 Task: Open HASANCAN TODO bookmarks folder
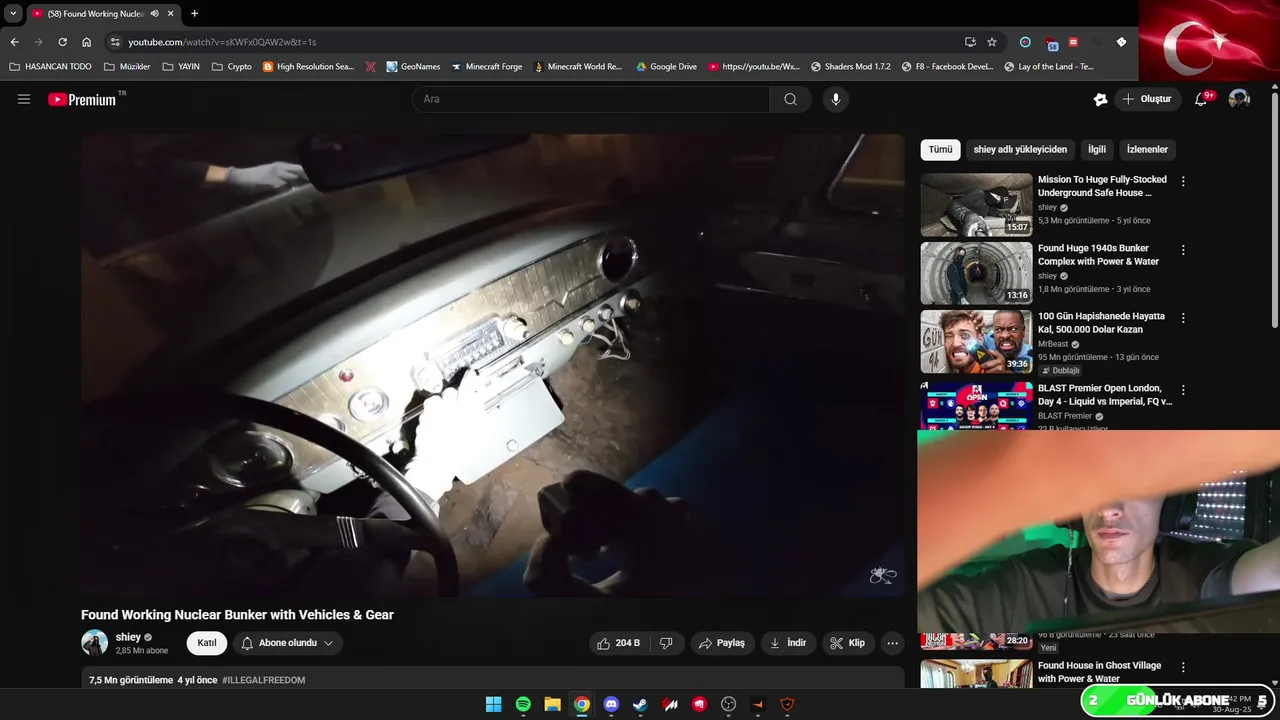pyautogui.click(x=50, y=67)
